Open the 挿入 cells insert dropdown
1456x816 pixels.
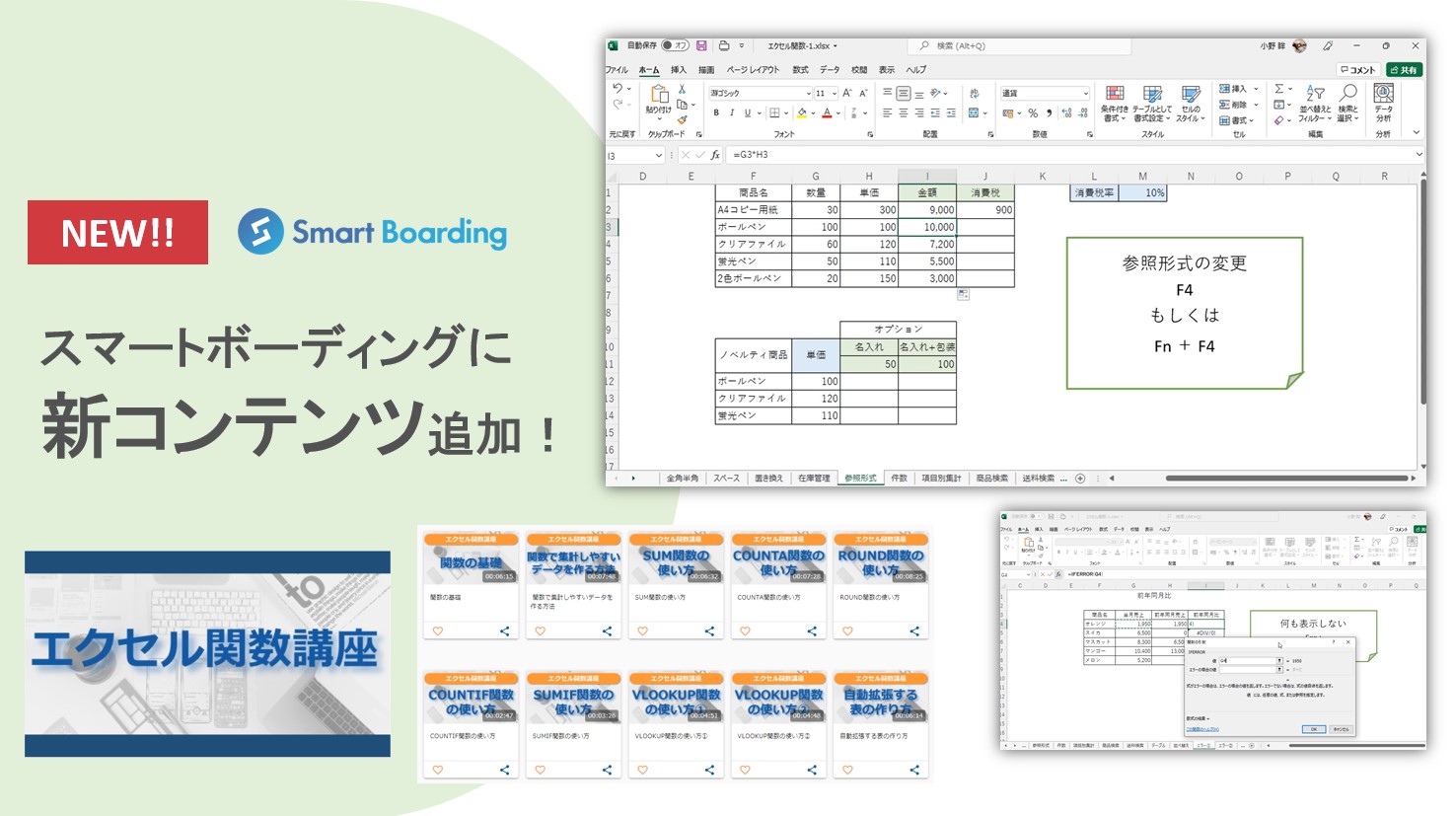coord(1238,89)
